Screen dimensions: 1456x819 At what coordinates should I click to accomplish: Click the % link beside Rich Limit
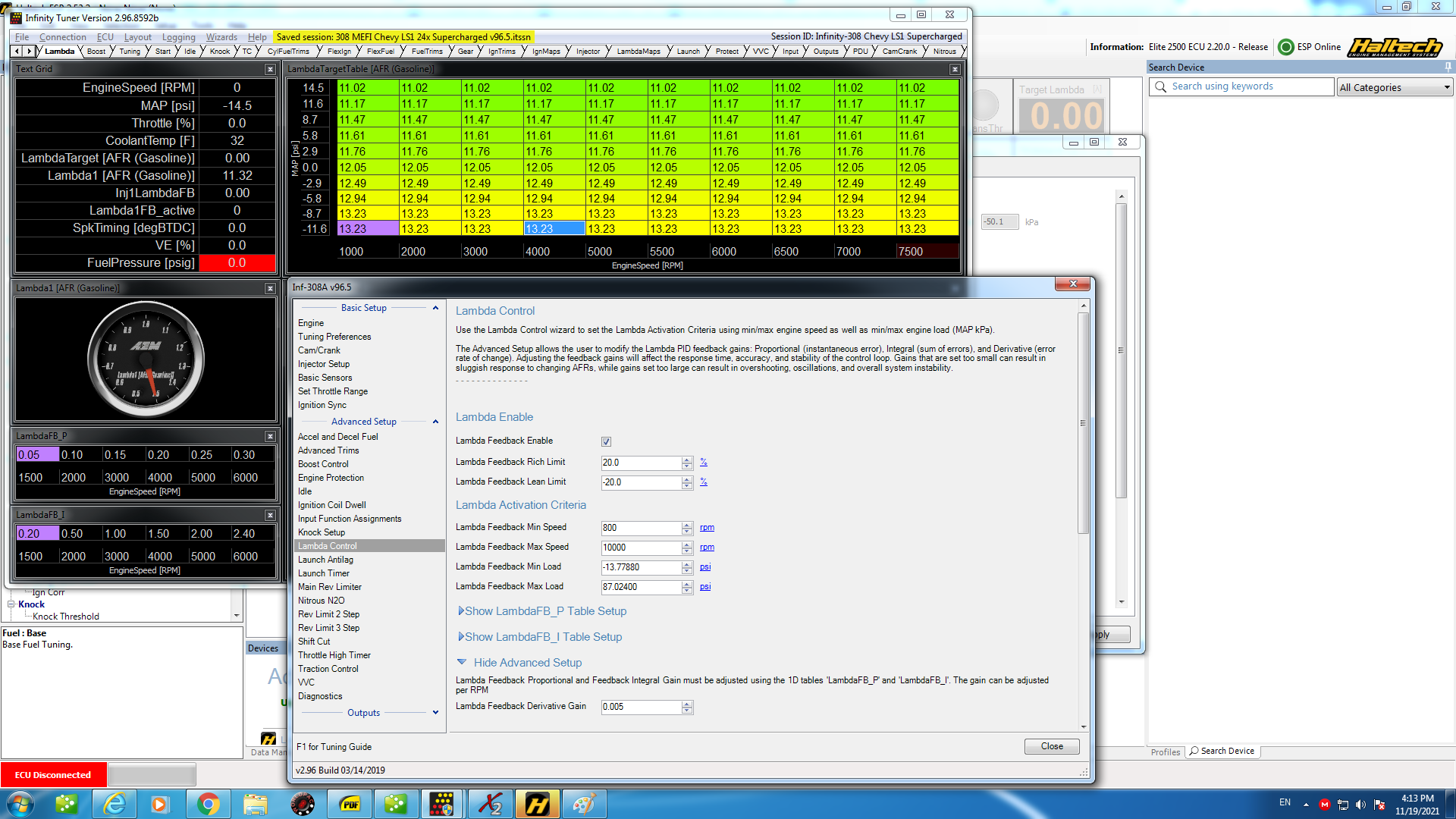point(704,463)
